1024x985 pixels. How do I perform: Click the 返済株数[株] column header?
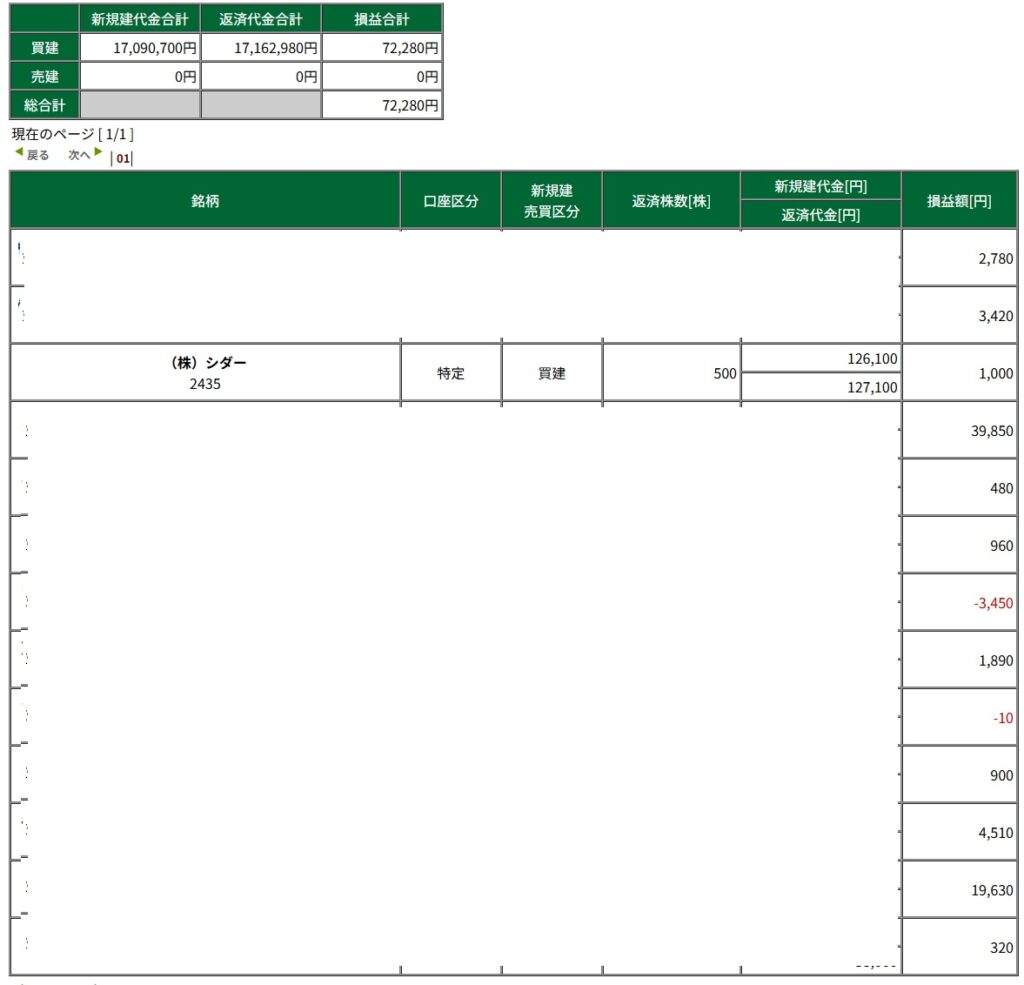tap(671, 200)
